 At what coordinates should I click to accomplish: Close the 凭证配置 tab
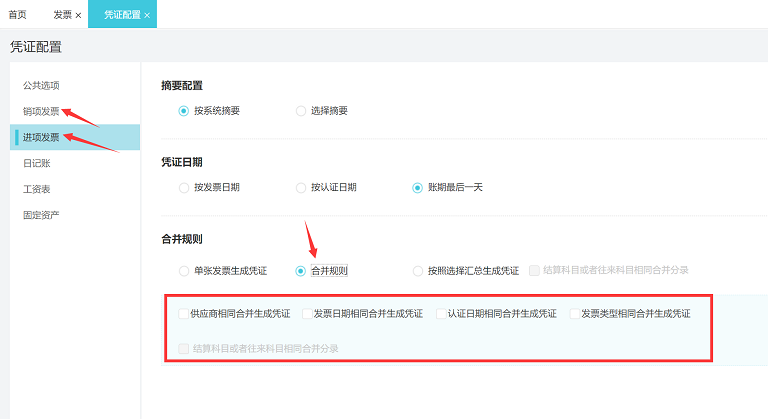tap(147, 16)
